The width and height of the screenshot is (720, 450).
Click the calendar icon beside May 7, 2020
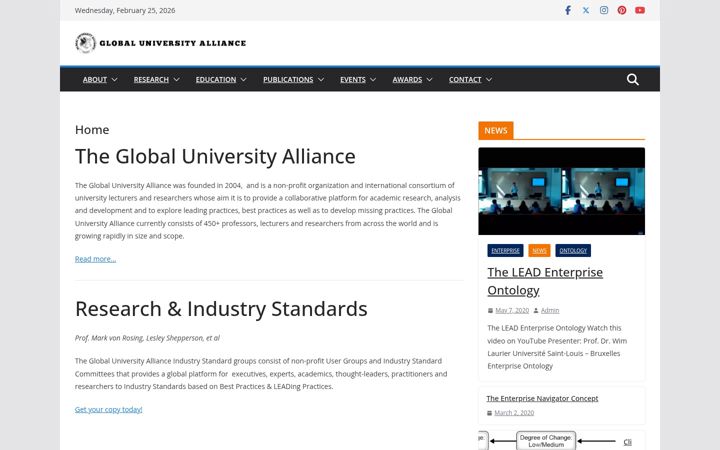pos(490,311)
